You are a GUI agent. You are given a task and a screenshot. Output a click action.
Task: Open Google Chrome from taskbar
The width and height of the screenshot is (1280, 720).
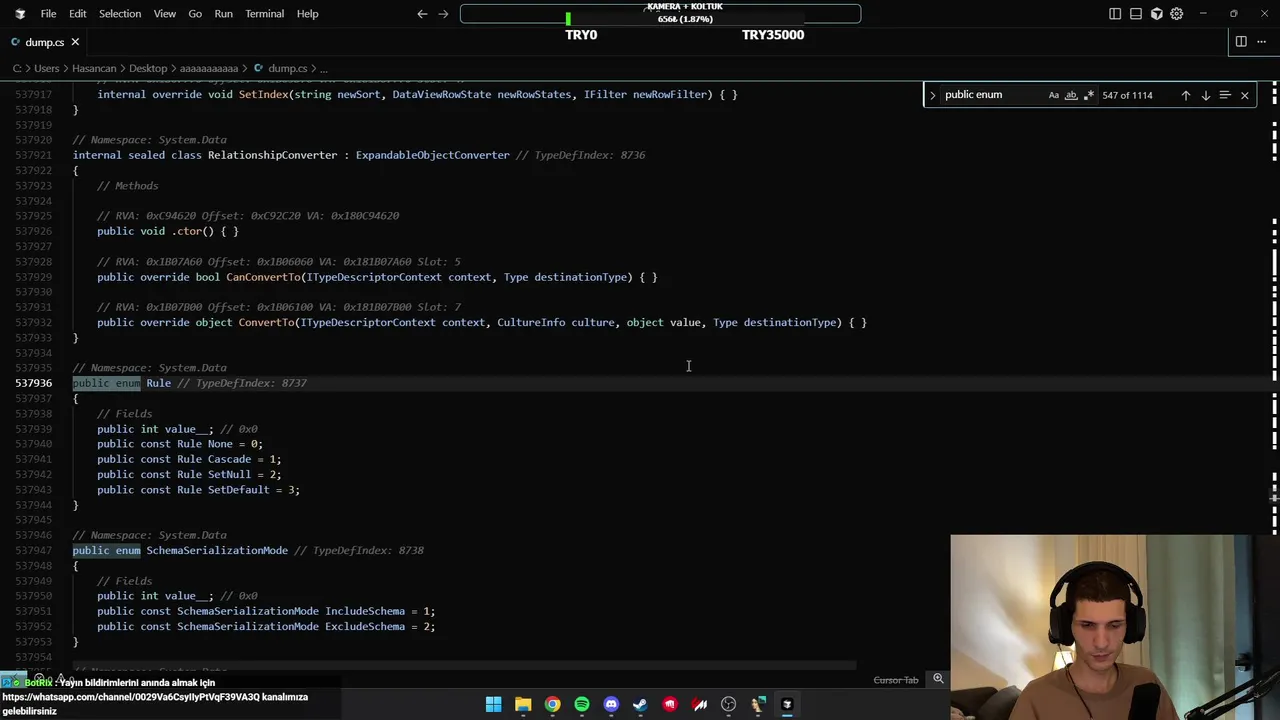click(x=552, y=704)
